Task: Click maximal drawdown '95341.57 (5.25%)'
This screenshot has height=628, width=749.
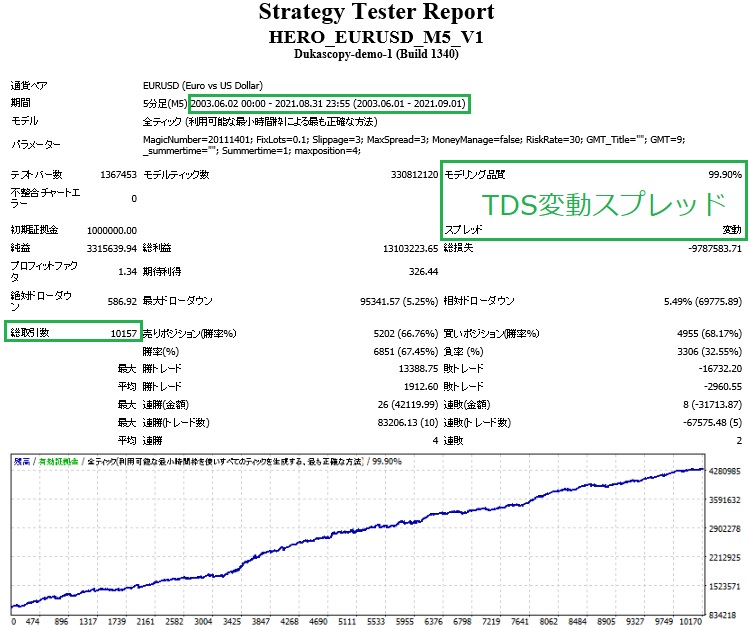Action: pyautogui.click(x=399, y=301)
